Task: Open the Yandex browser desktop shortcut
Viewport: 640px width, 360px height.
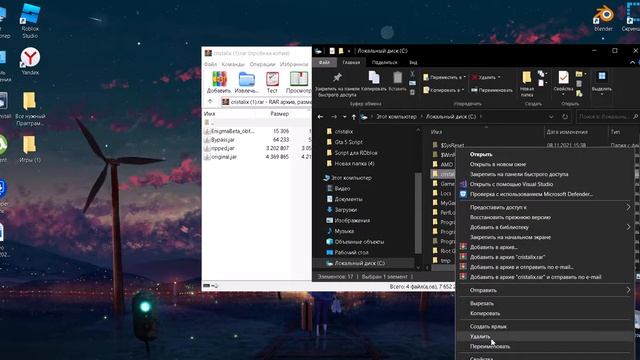Action: coord(30,61)
